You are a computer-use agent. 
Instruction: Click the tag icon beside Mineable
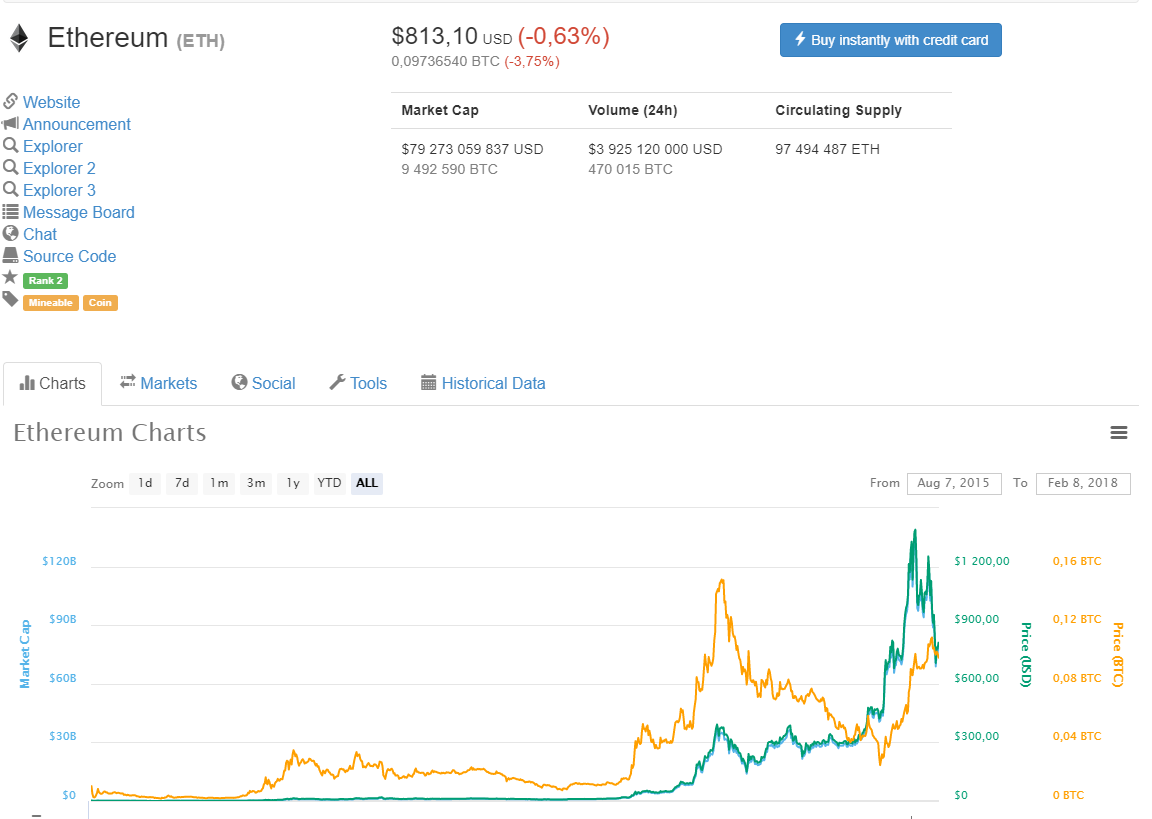point(10,300)
